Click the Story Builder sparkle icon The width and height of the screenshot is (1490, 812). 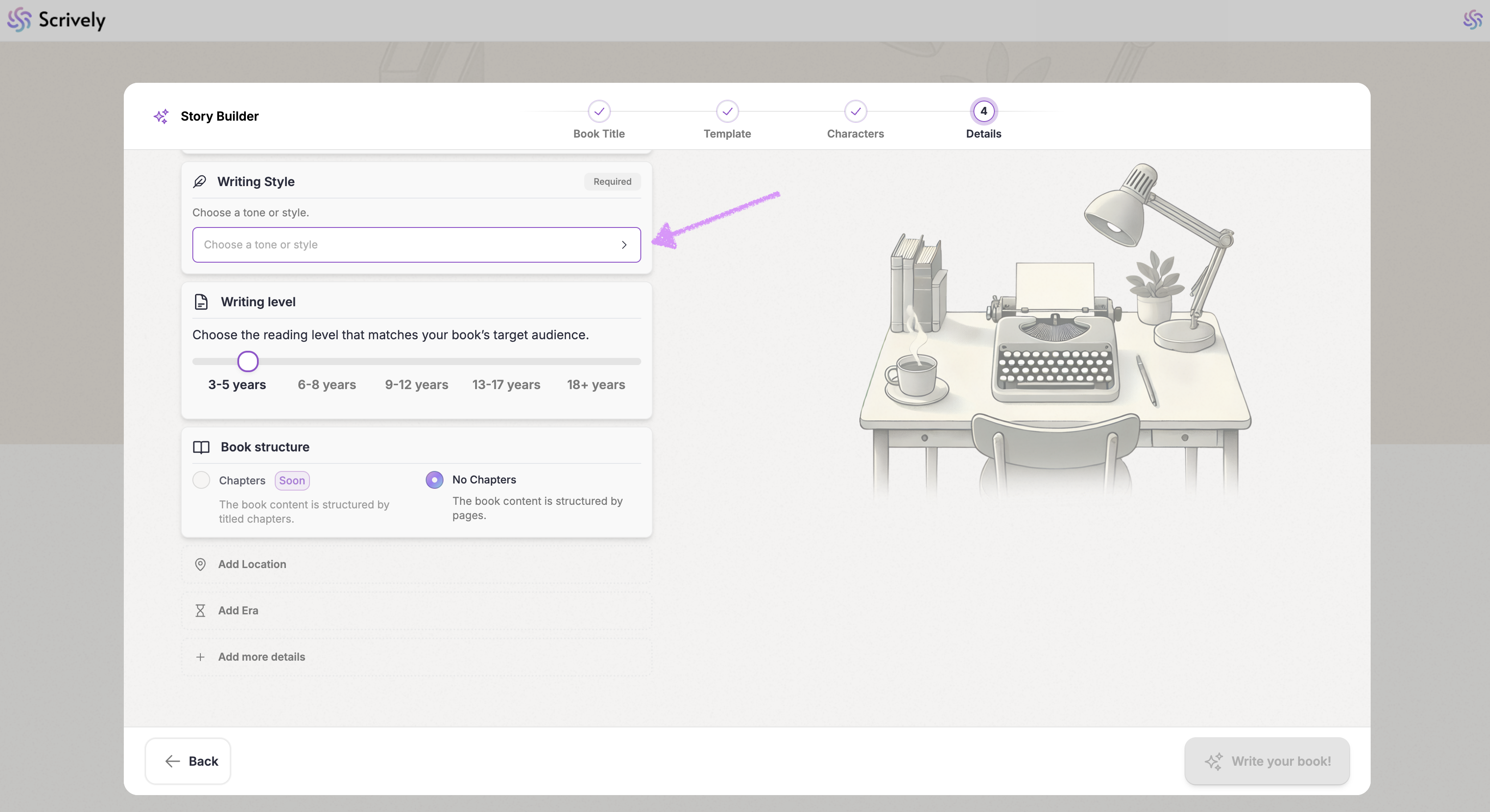[x=161, y=116]
